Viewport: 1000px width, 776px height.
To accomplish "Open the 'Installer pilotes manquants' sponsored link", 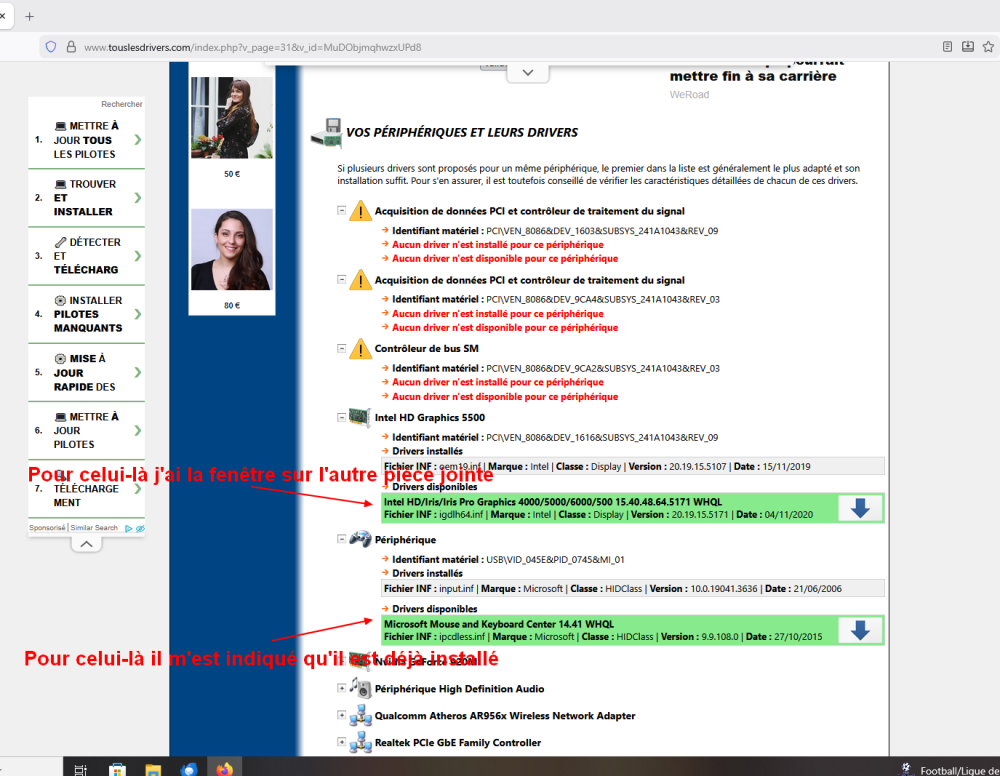I will click(x=87, y=314).
